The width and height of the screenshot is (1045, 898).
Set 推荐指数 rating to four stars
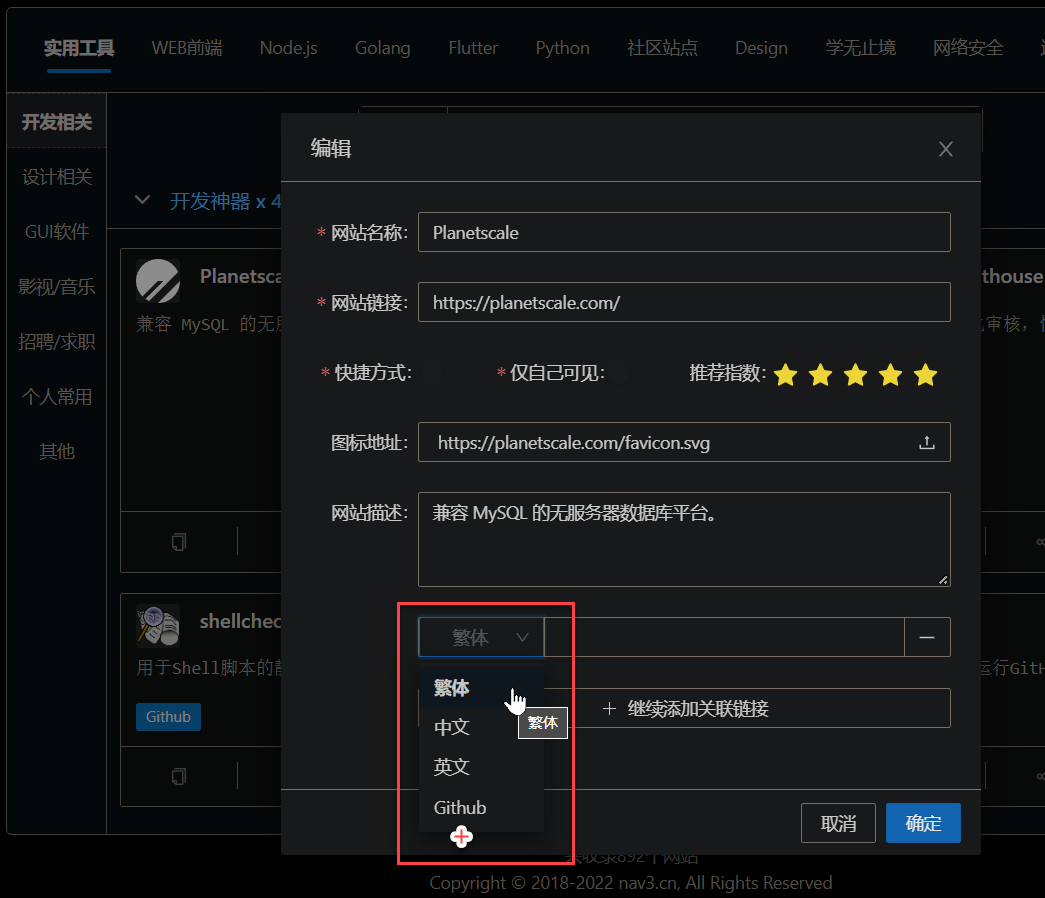tap(890, 375)
